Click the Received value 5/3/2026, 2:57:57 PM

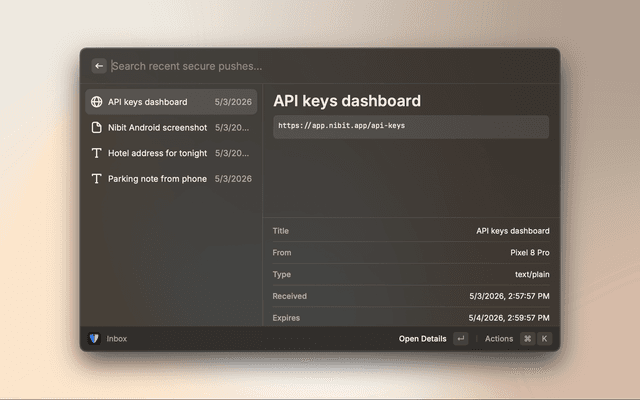509,296
